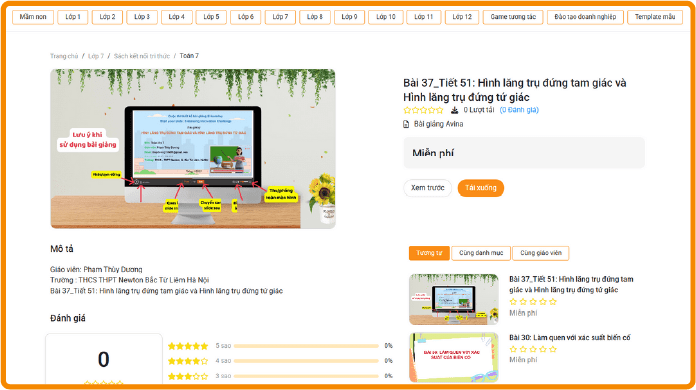Click the 5 sao rating progress bar
Viewport: 696px width, 390px height.
tap(306, 346)
